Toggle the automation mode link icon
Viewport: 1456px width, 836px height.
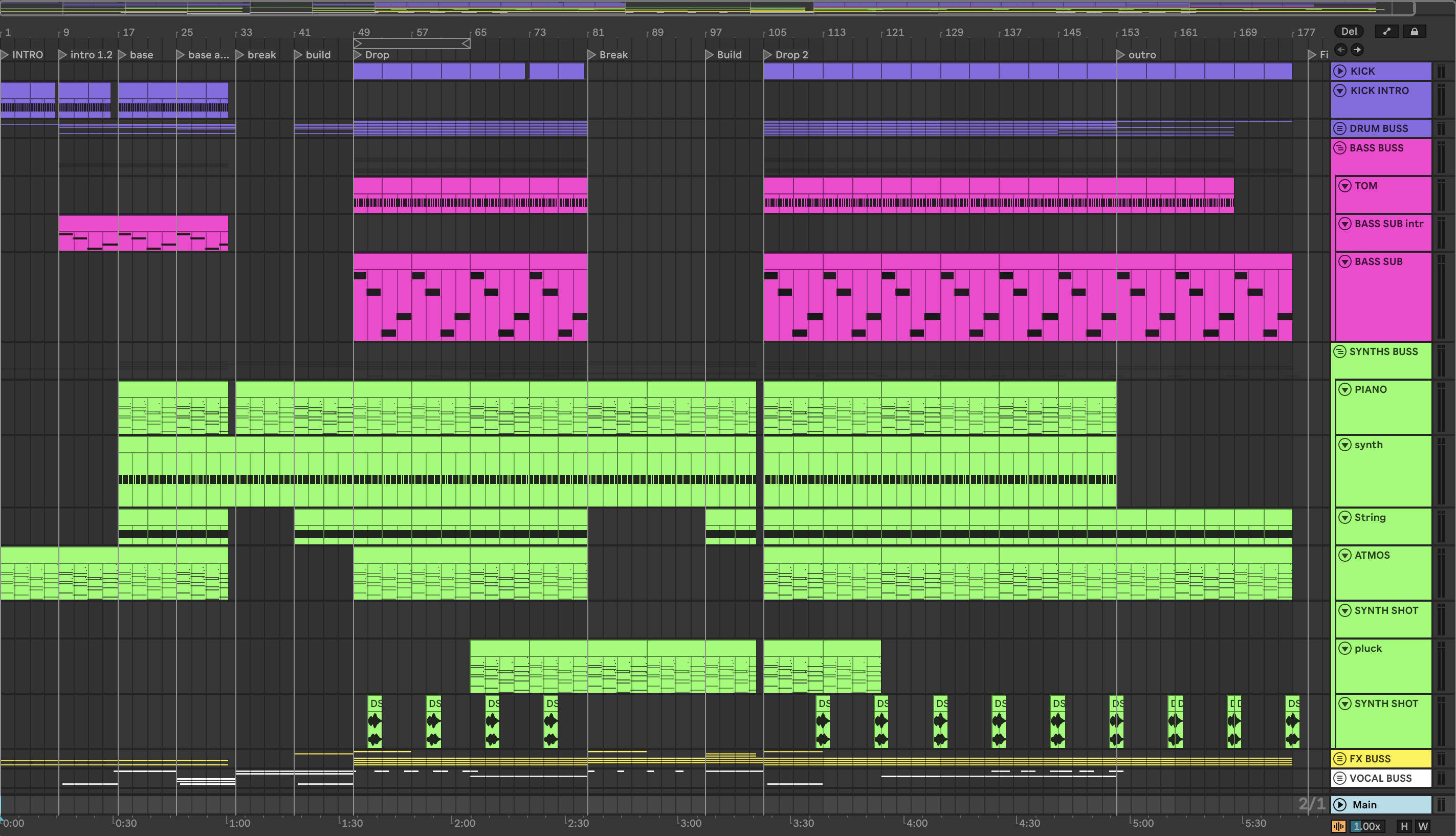1386,32
